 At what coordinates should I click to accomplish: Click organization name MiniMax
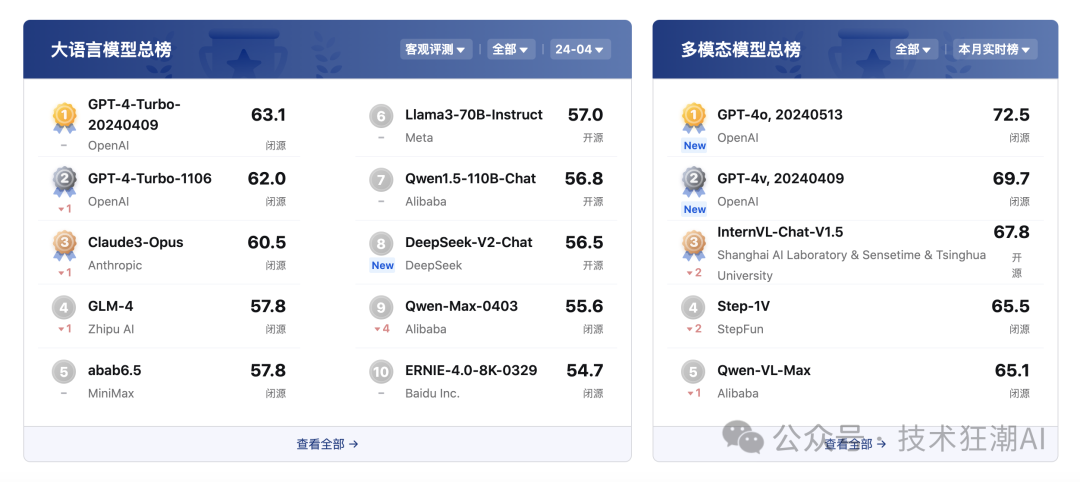[x=111, y=393]
